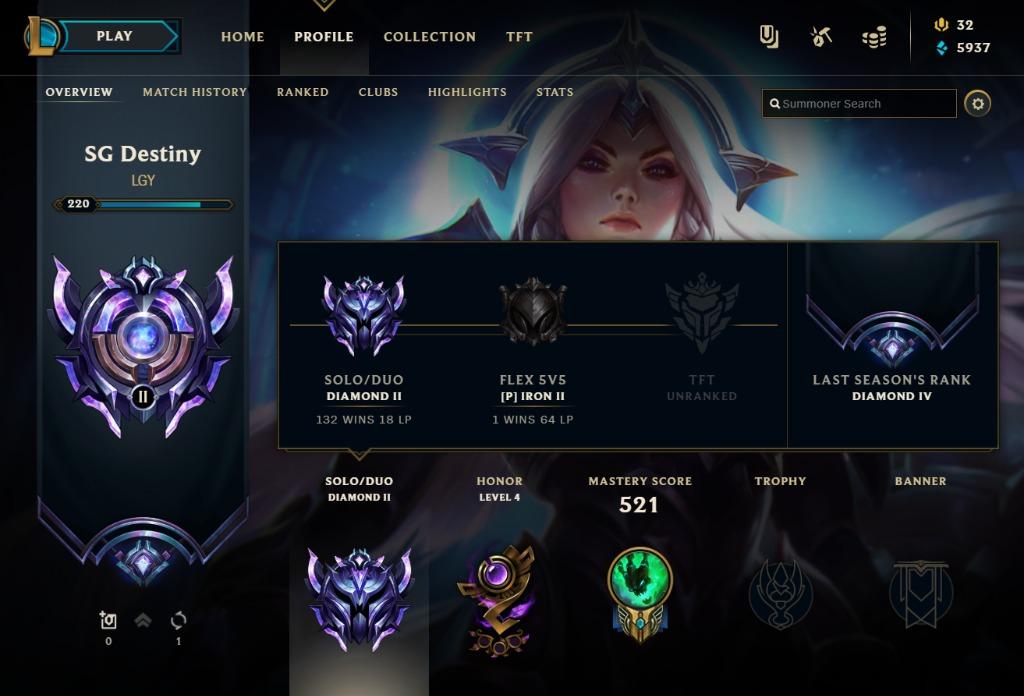Click the Mastery Score champion emblem
This screenshot has height=696, width=1024.
640,594
